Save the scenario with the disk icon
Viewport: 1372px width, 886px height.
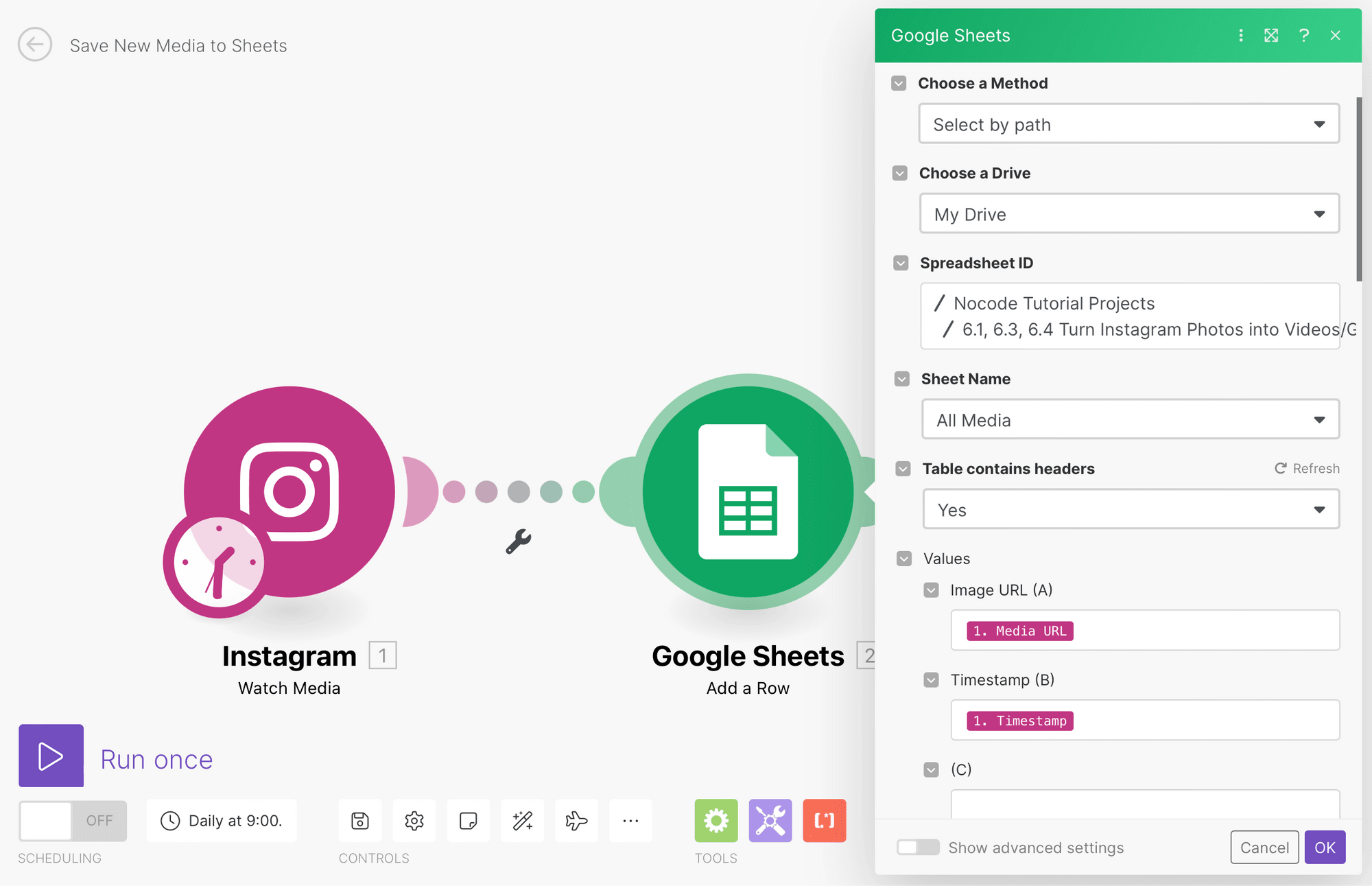pyautogui.click(x=360, y=821)
